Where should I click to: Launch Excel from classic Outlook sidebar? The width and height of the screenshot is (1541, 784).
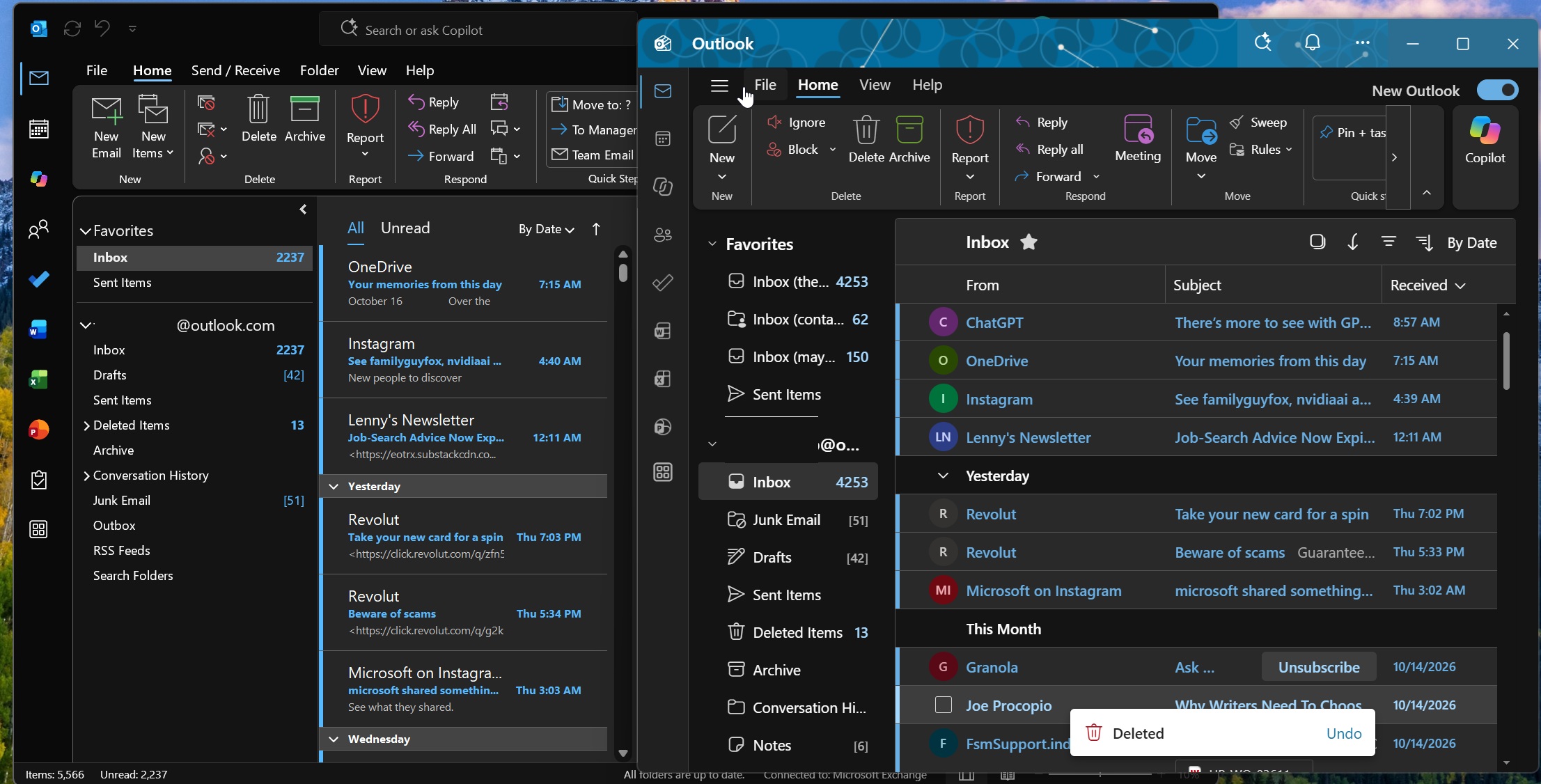coord(38,379)
